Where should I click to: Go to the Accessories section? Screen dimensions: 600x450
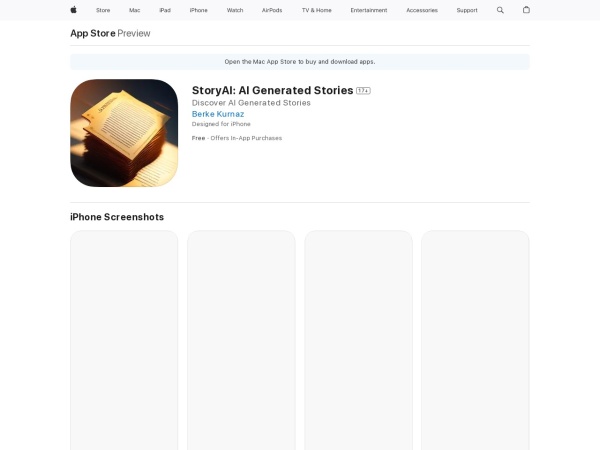click(x=421, y=10)
